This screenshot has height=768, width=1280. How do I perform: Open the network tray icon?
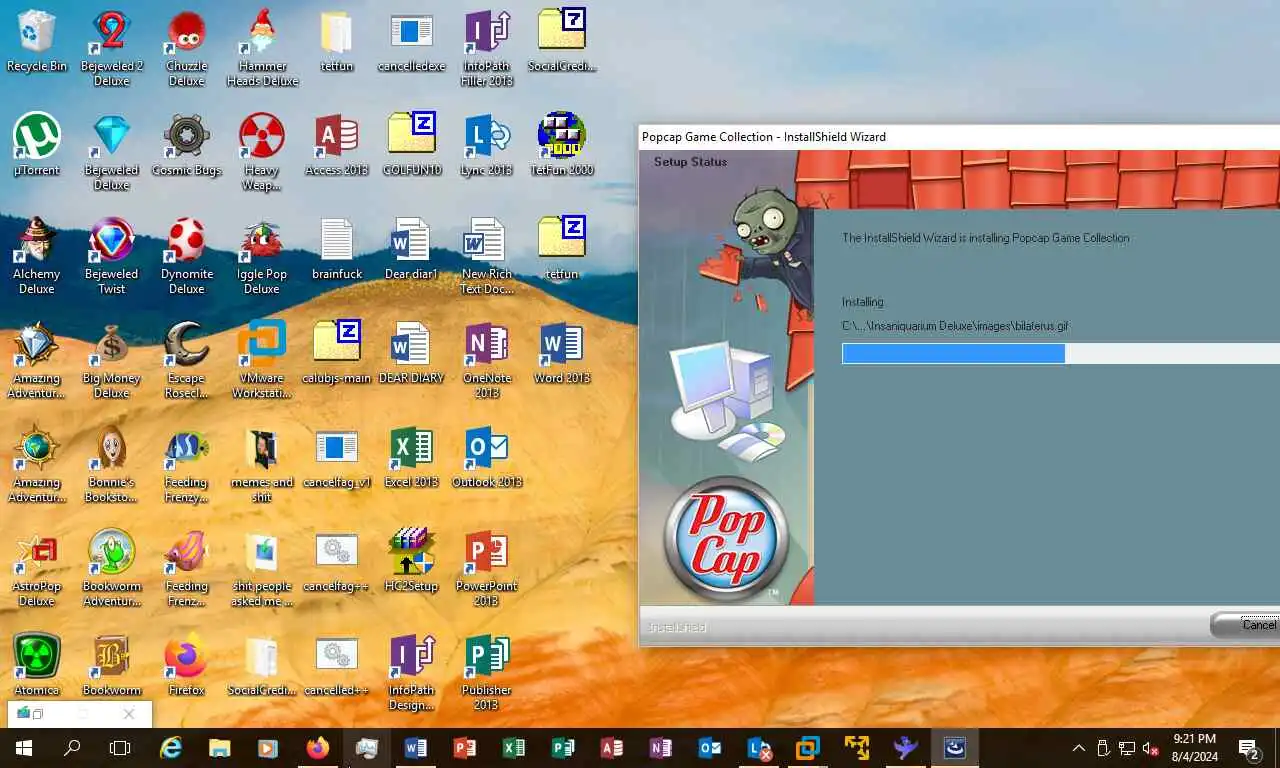point(1127,748)
